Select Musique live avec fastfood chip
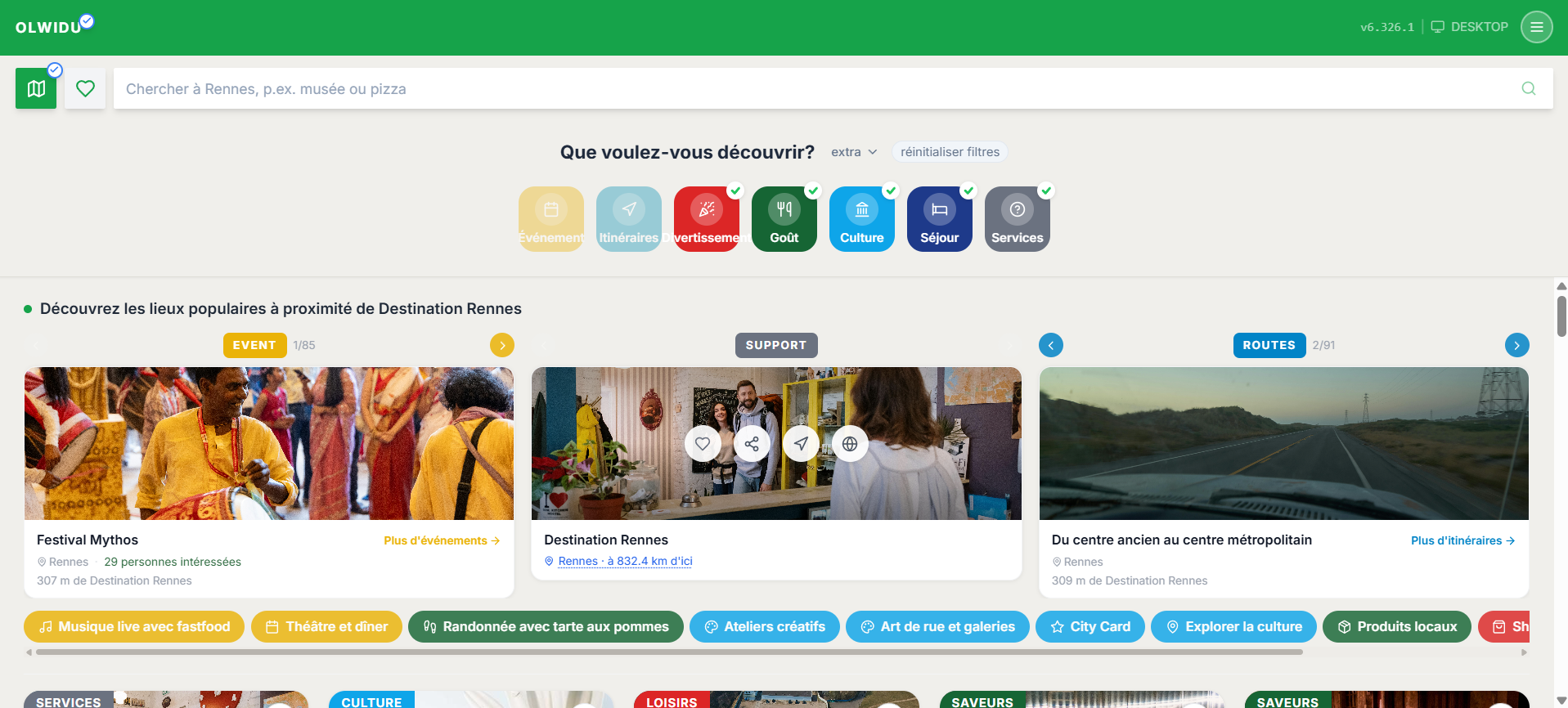The height and width of the screenshot is (708, 1568). click(x=134, y=626)
